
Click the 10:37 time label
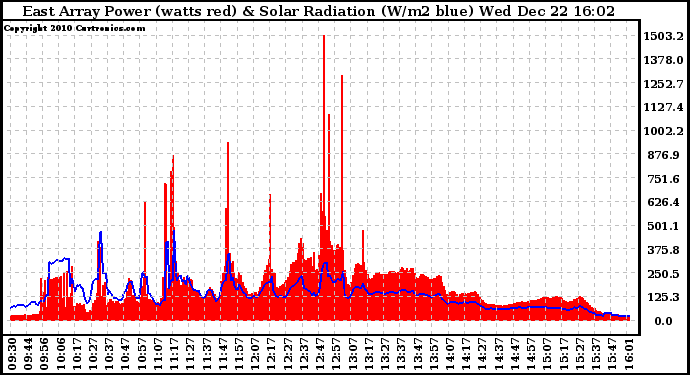[x=110, y=354]
